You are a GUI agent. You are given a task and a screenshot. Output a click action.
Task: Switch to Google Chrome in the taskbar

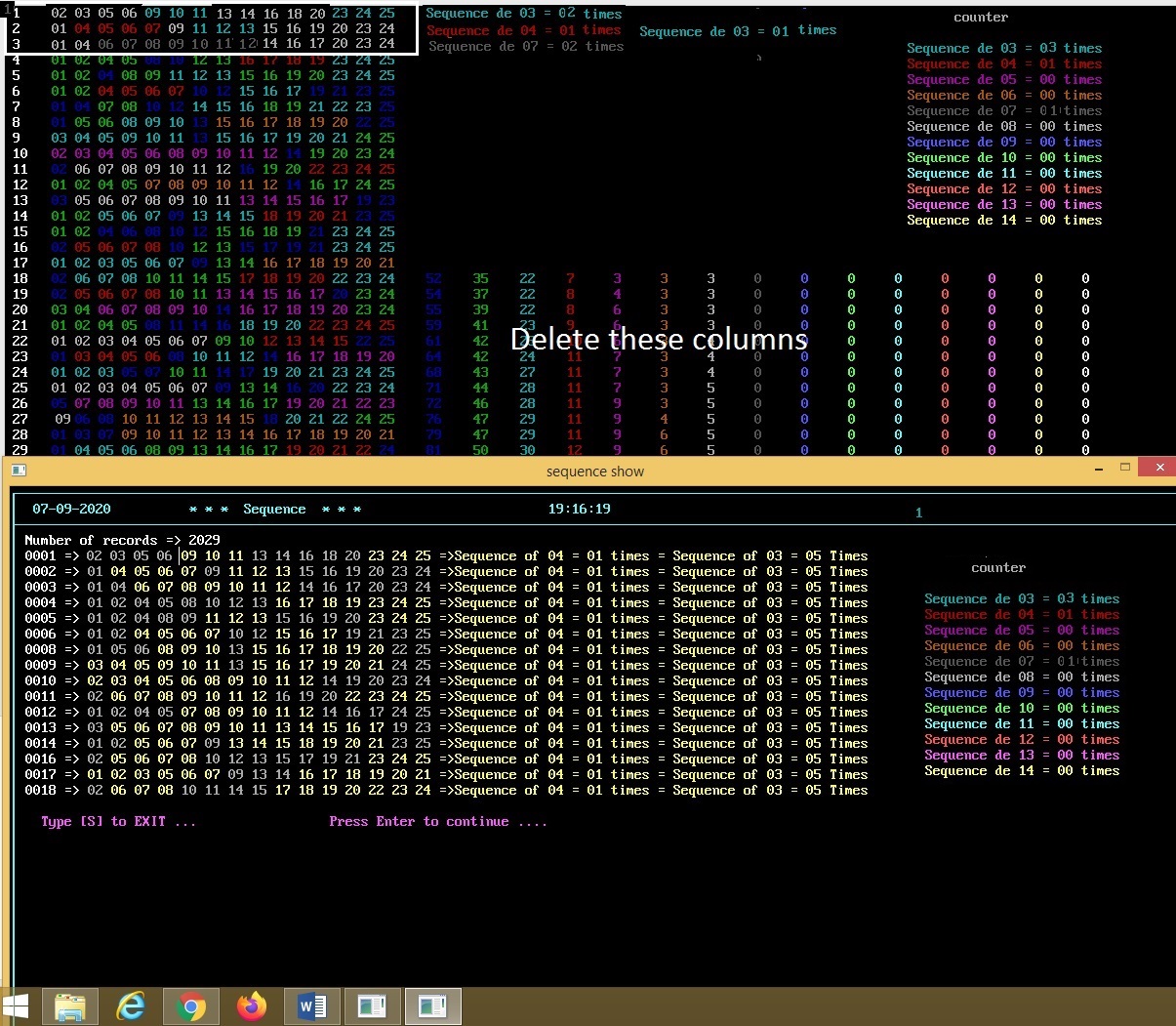(191, 1005)
